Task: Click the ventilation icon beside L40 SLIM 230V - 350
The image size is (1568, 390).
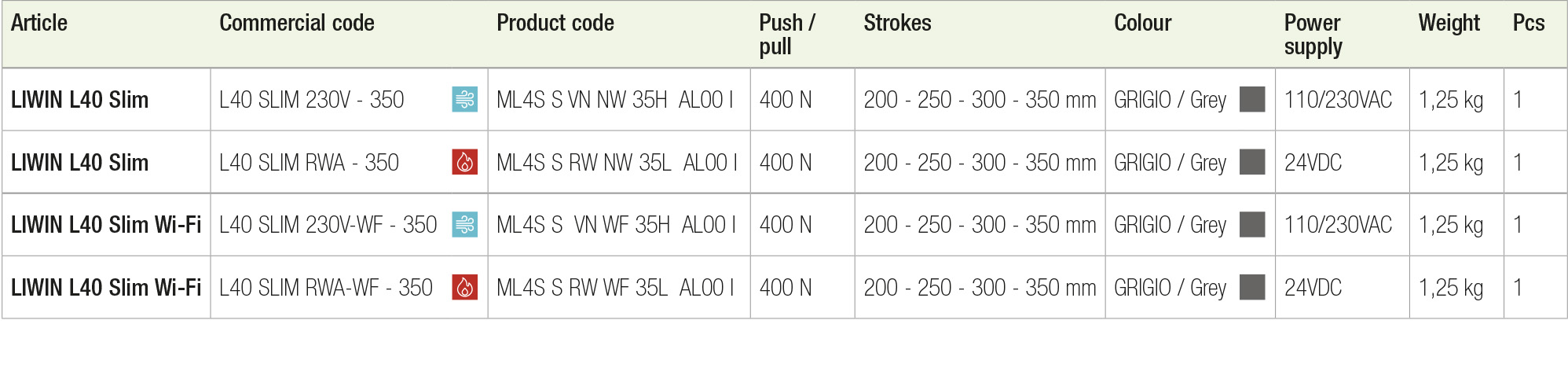Action: [x=465, y=99]
